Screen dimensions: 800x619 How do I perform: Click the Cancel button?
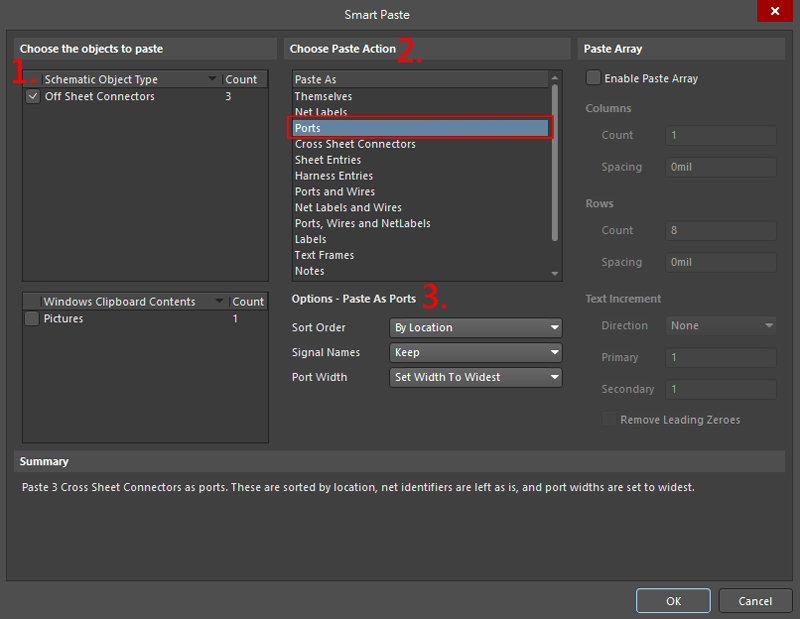tap(755, 601)
